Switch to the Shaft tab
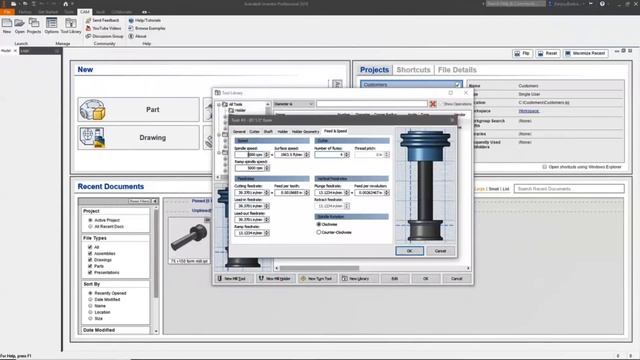The height and width of the screenshot is (360, 640). coord(268,131)
